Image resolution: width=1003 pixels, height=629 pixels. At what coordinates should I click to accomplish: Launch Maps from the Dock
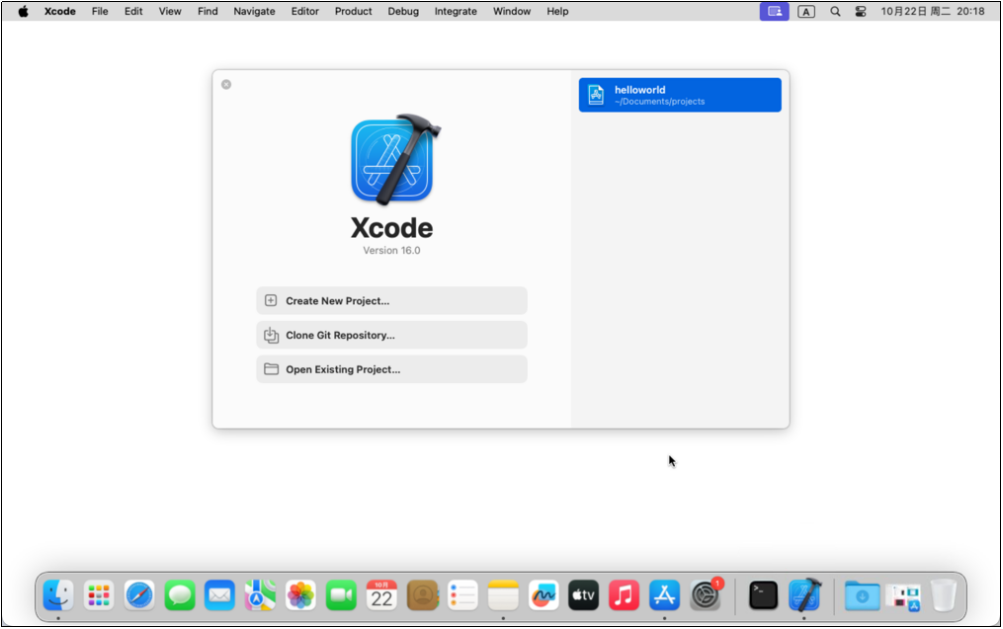pyautogui.click(x=260, y=596)
